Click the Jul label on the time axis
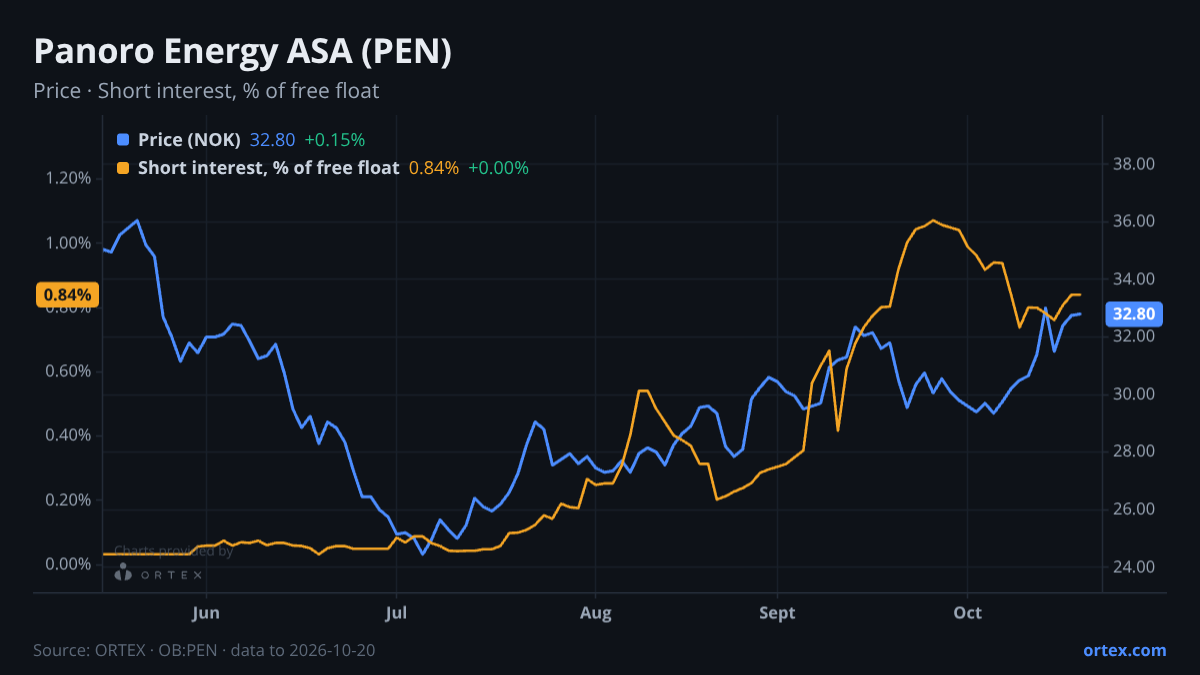This screenshot has width=1200, height=675. 397,612
